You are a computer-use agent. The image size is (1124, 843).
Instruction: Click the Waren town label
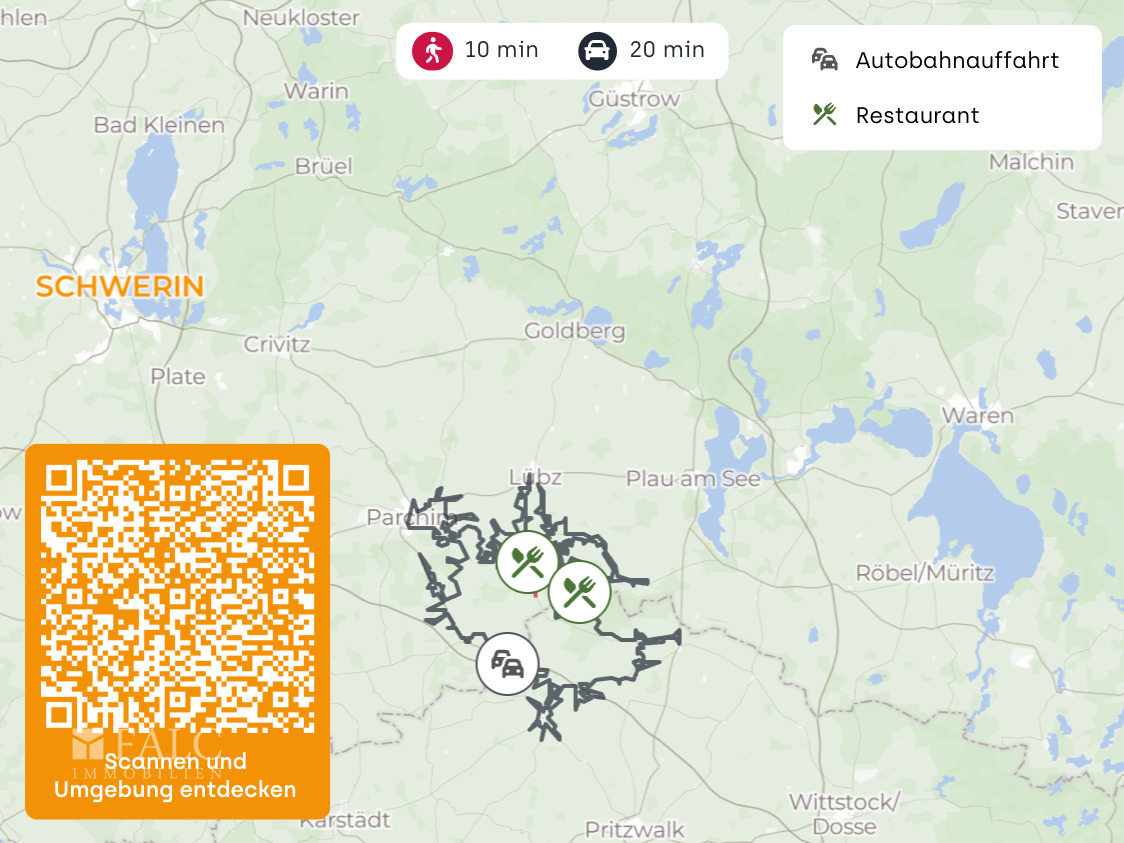[978, 416]
